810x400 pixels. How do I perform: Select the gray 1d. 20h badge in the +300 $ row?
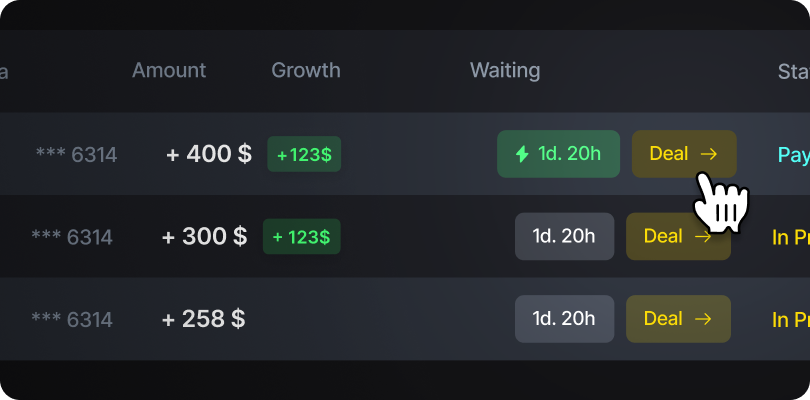click(564, 237)
